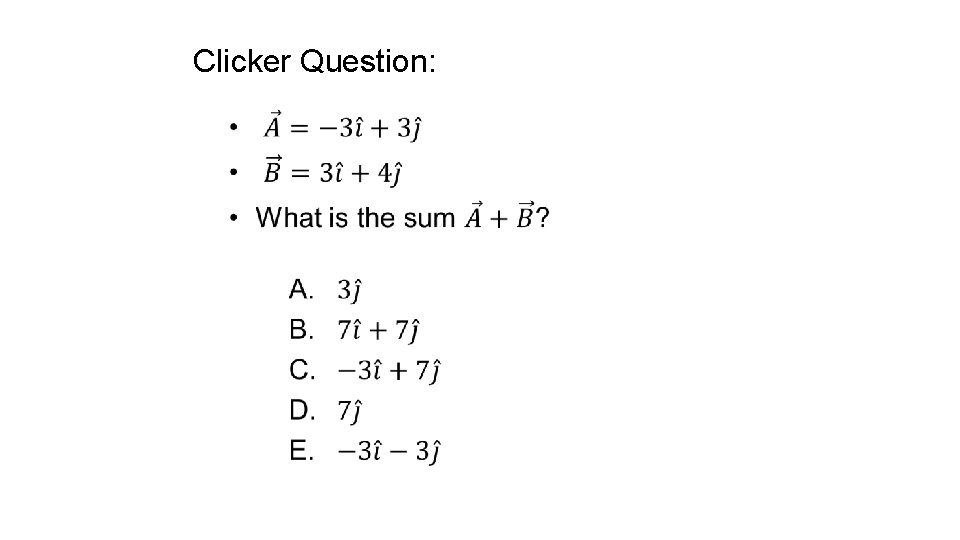The height and width of the screenshot is (540, 960).
Task: Click option D's value 7ĵ
Action: click(x=349, y=411)
